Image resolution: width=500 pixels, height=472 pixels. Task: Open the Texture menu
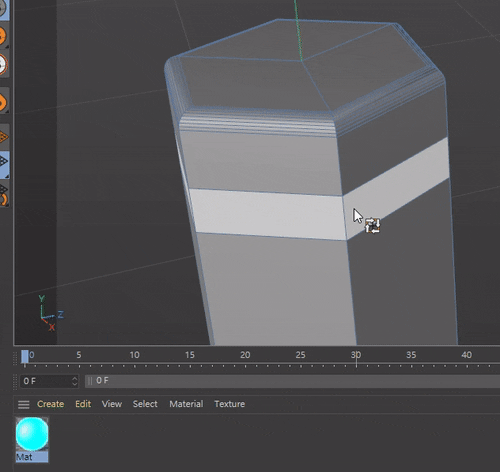click(229, 404)
